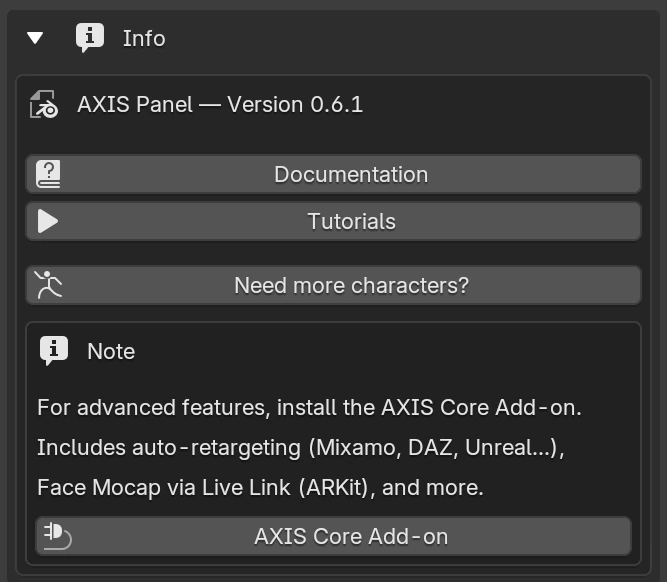
Task: Click the 'Includes auto-retargeting' note line
Action: pos(301,448)
